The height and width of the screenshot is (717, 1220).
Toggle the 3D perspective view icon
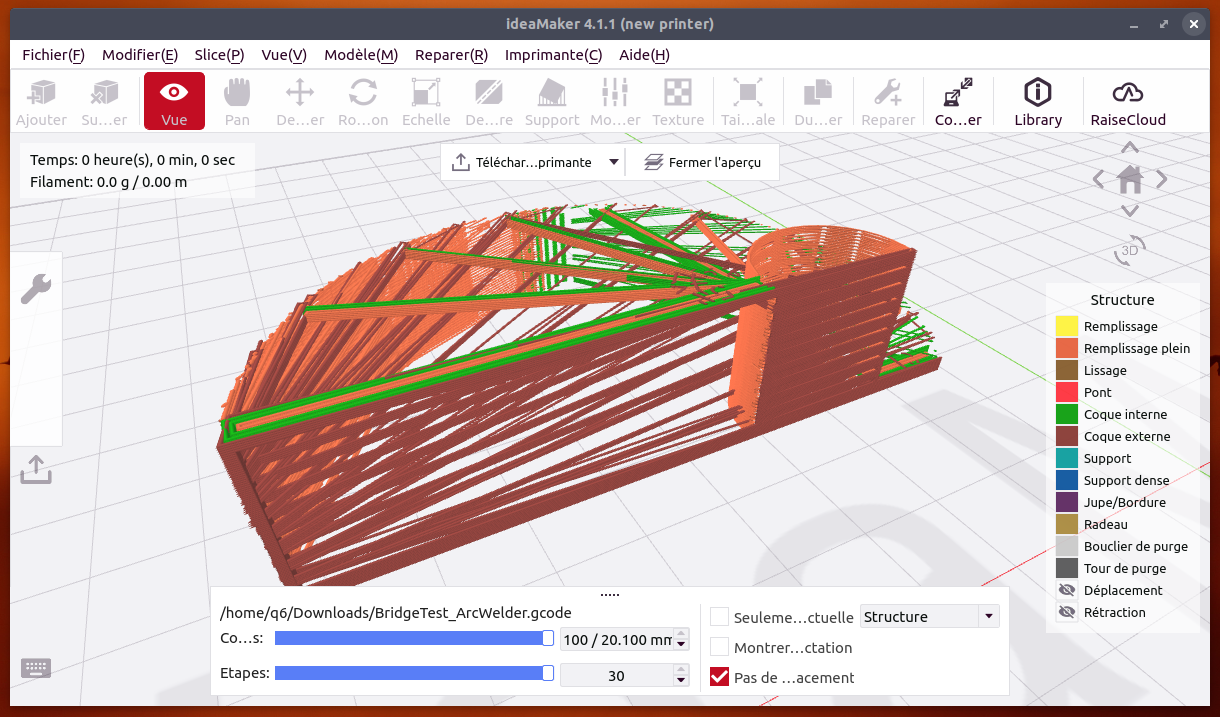pos(1130,249)
